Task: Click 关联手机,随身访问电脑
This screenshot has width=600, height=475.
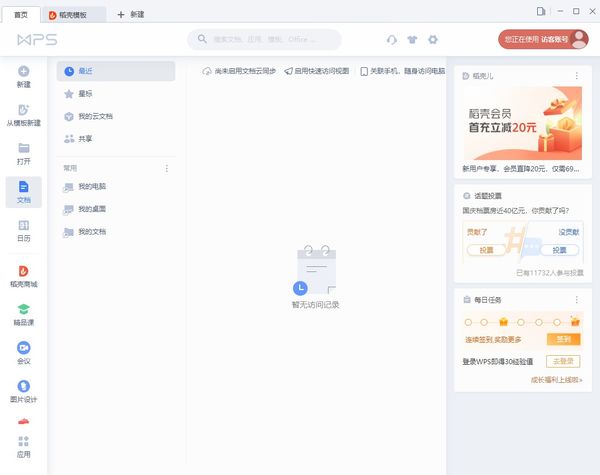Action: pyautogui.click(x=403, y=71)
